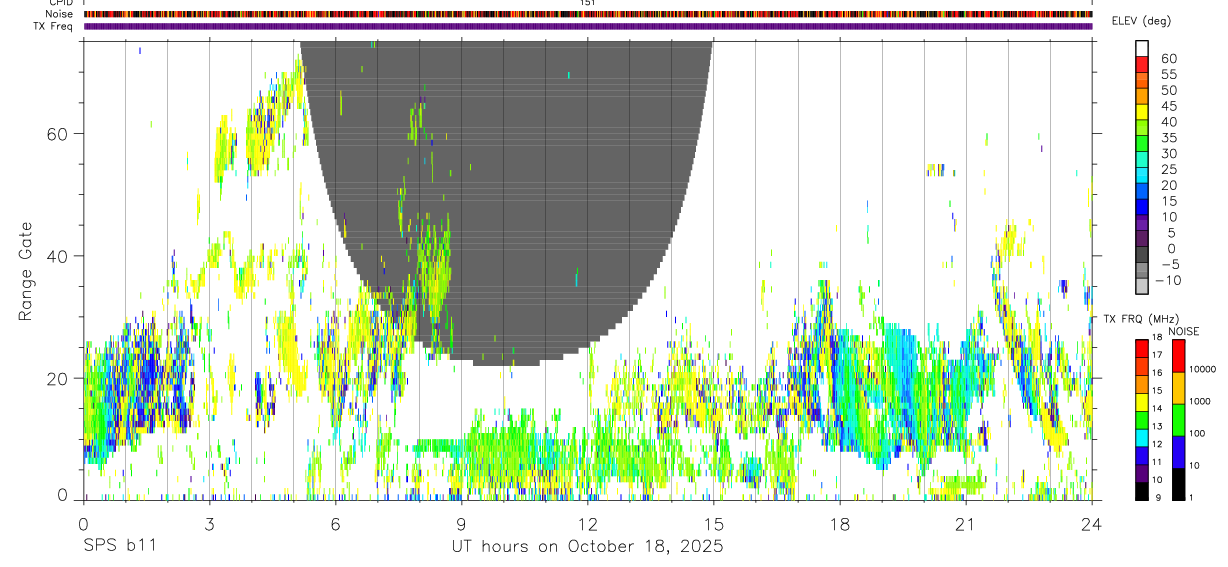Click the red swatch in NOISE scale
The image size is (1228, 567).
pyautogui.click(x=1178, y=355)
